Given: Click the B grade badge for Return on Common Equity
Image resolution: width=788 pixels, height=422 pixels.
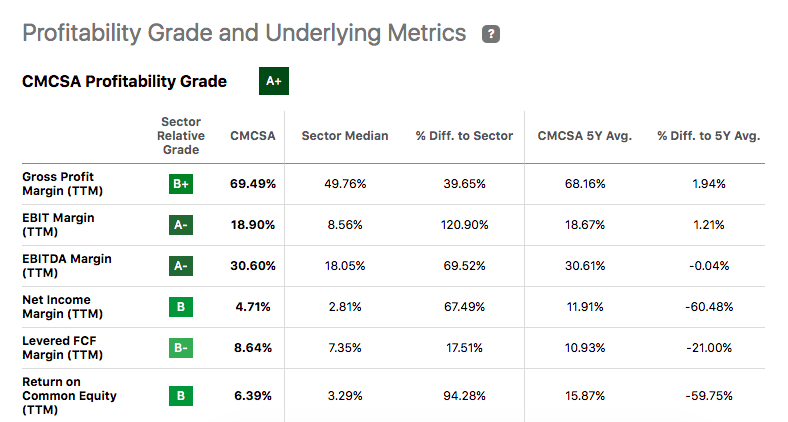Looking at the screenshot, I should coord(181,396).
